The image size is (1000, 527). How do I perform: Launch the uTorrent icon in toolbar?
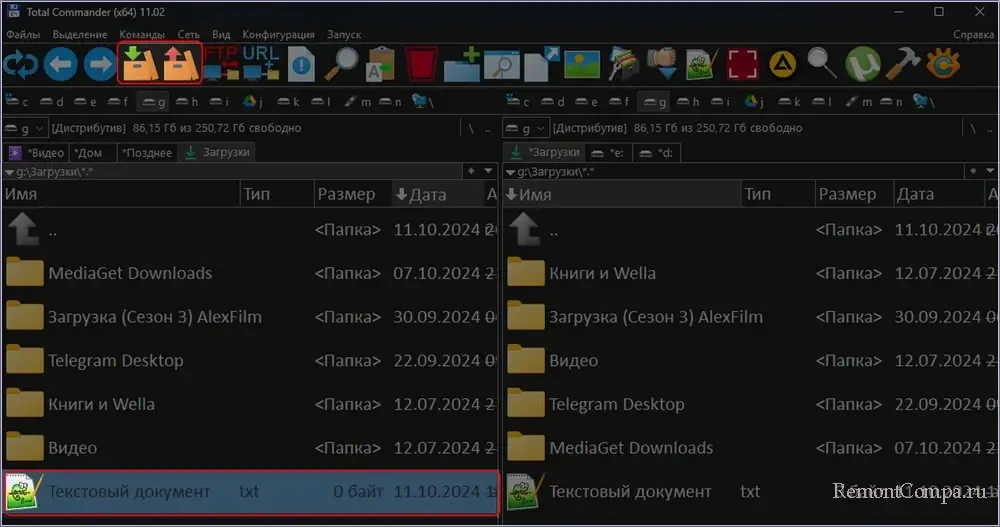point(861,64)
